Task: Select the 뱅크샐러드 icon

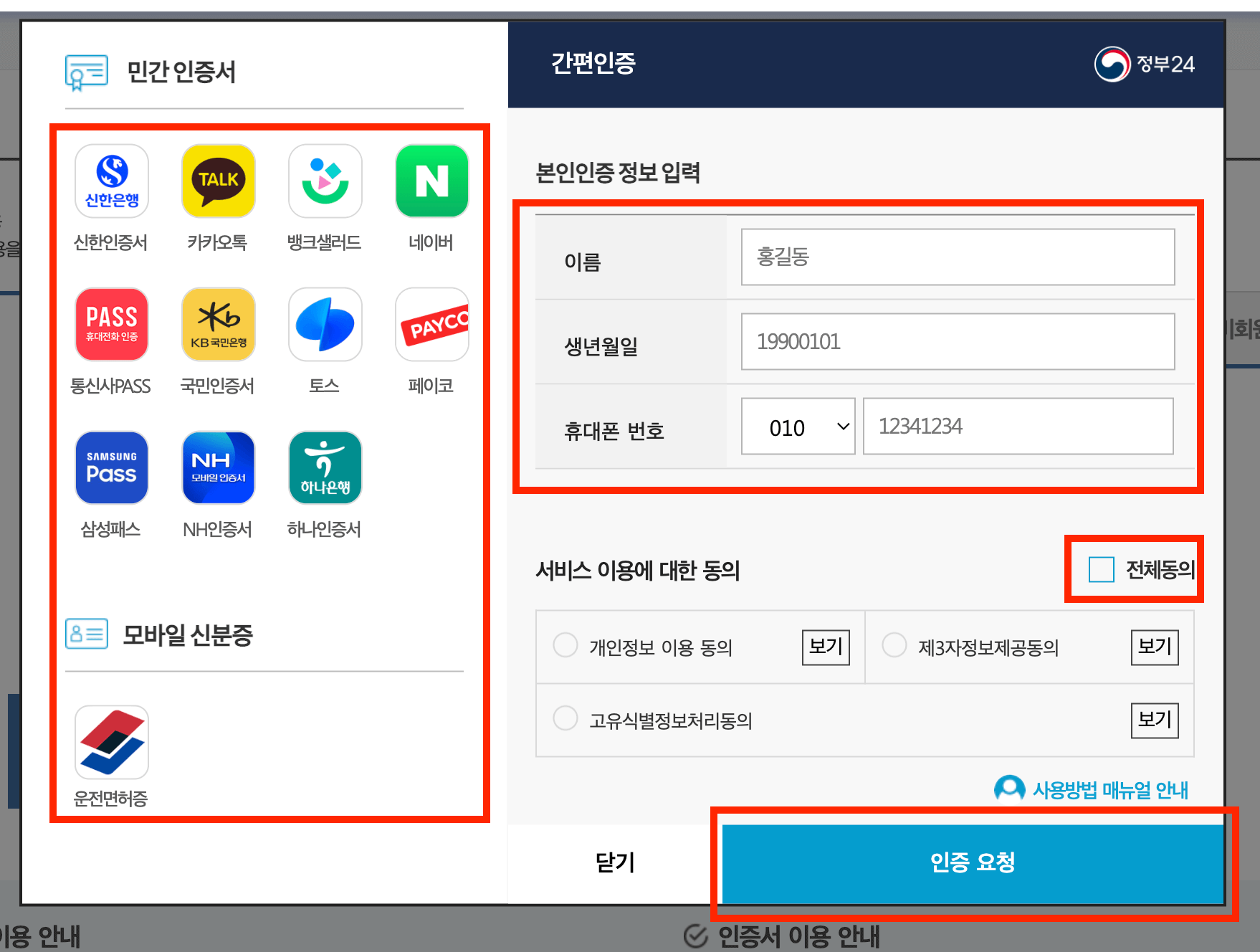Action: [x=325, y=181]
